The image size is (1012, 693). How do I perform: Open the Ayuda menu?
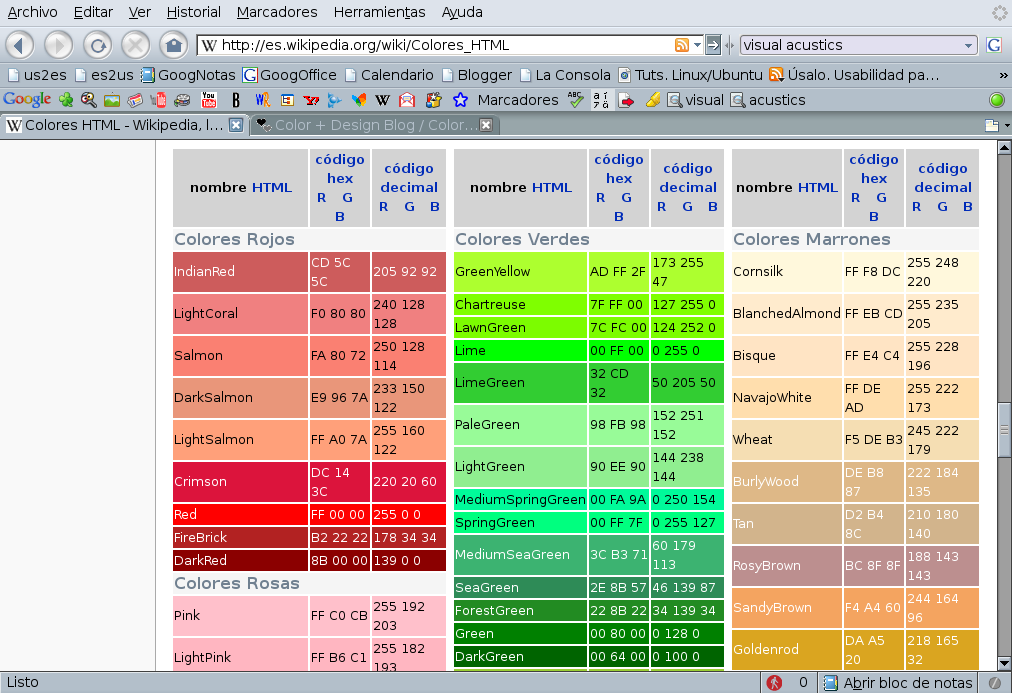[x=462, y=12]
